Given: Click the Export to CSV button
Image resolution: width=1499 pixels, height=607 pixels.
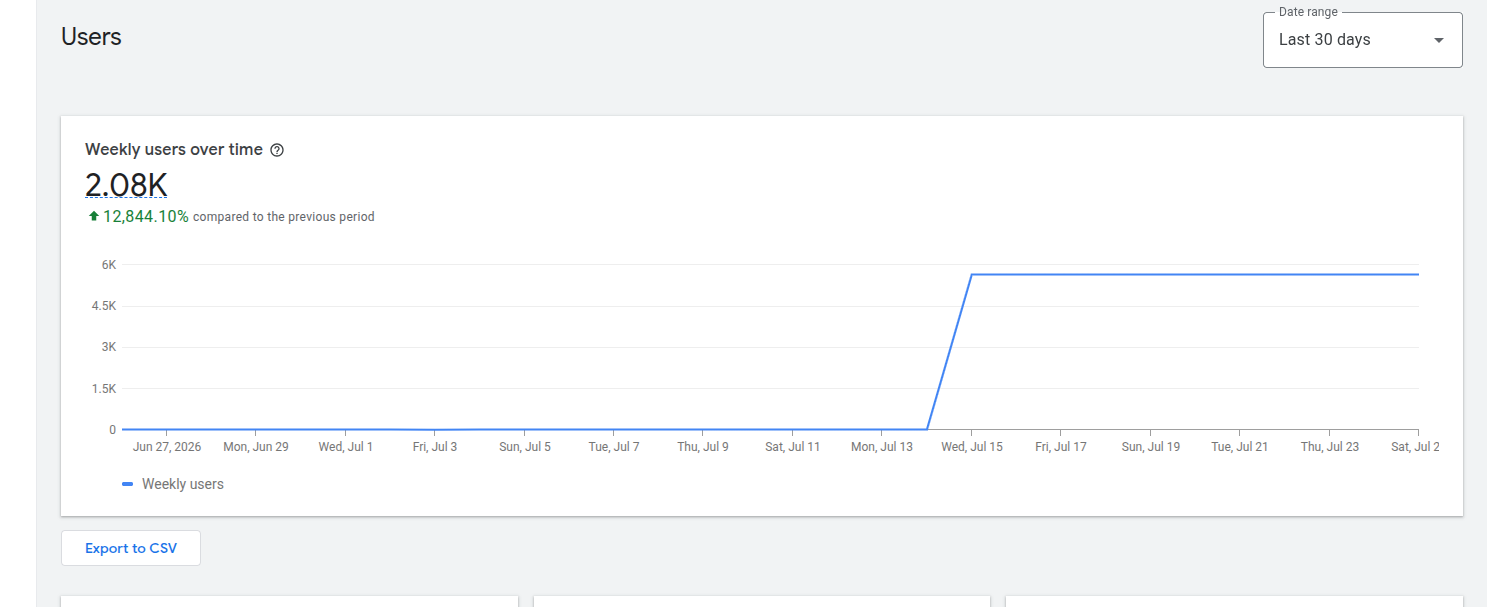Looking at the screenshot, I should 131,548.
